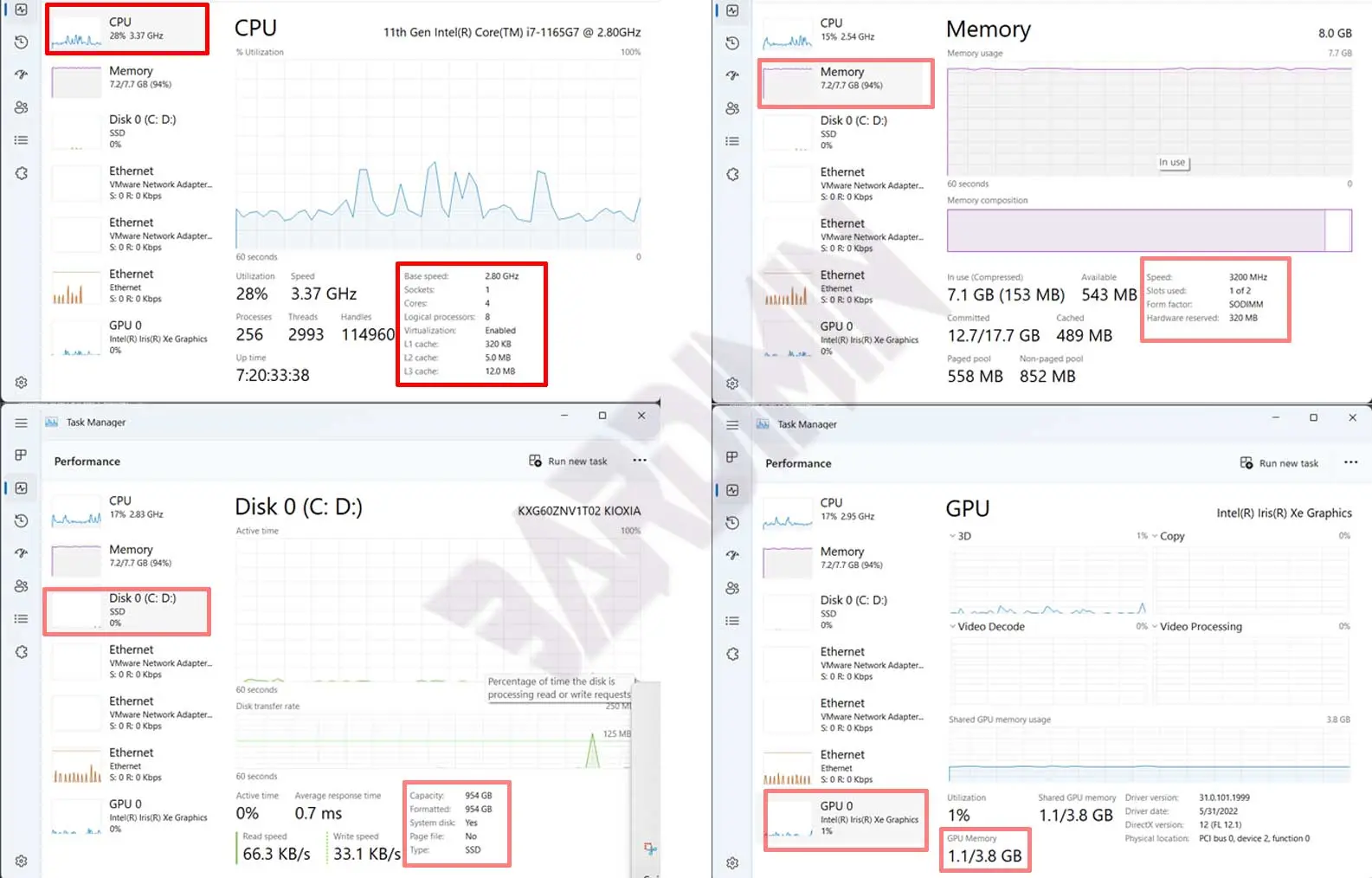Viewport: 1372px width, 878px height.
Task: Open navigation hamburger menu in Disk 0 window
Action: click(x=22, y=423)
